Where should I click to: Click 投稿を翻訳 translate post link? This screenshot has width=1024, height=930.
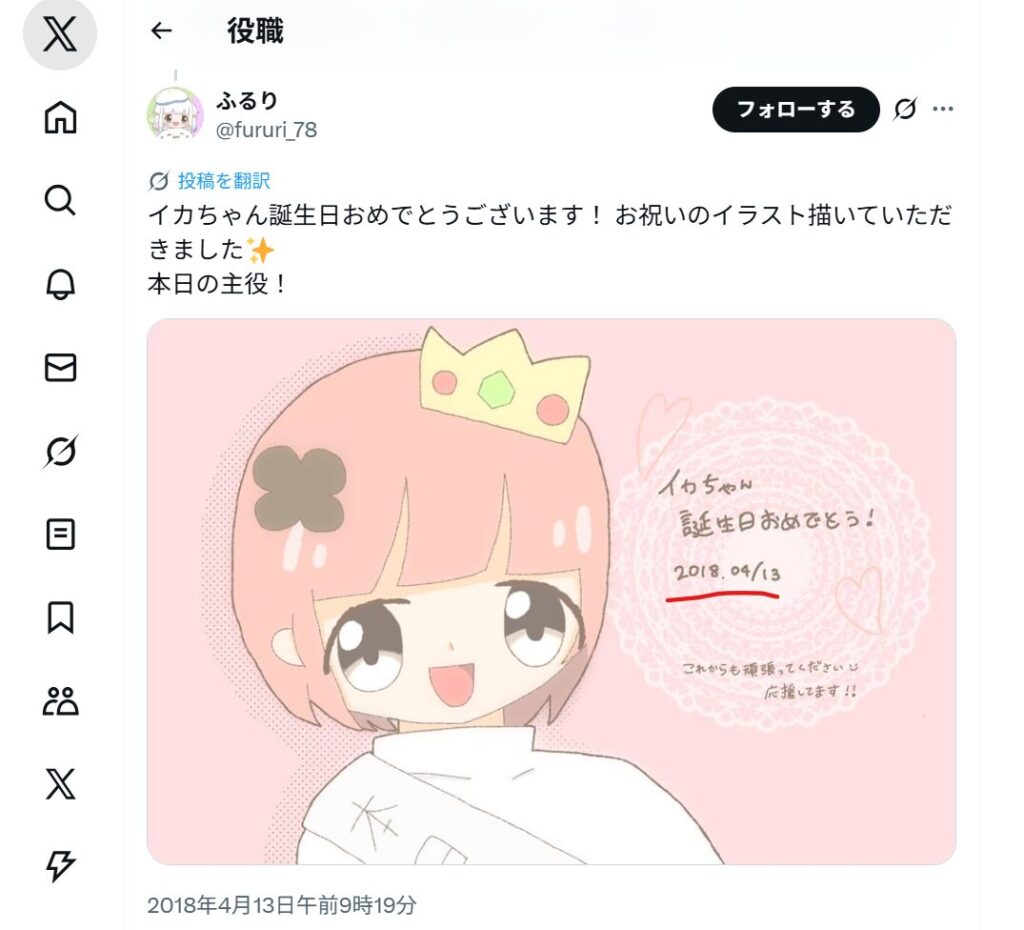click(224, 181)
